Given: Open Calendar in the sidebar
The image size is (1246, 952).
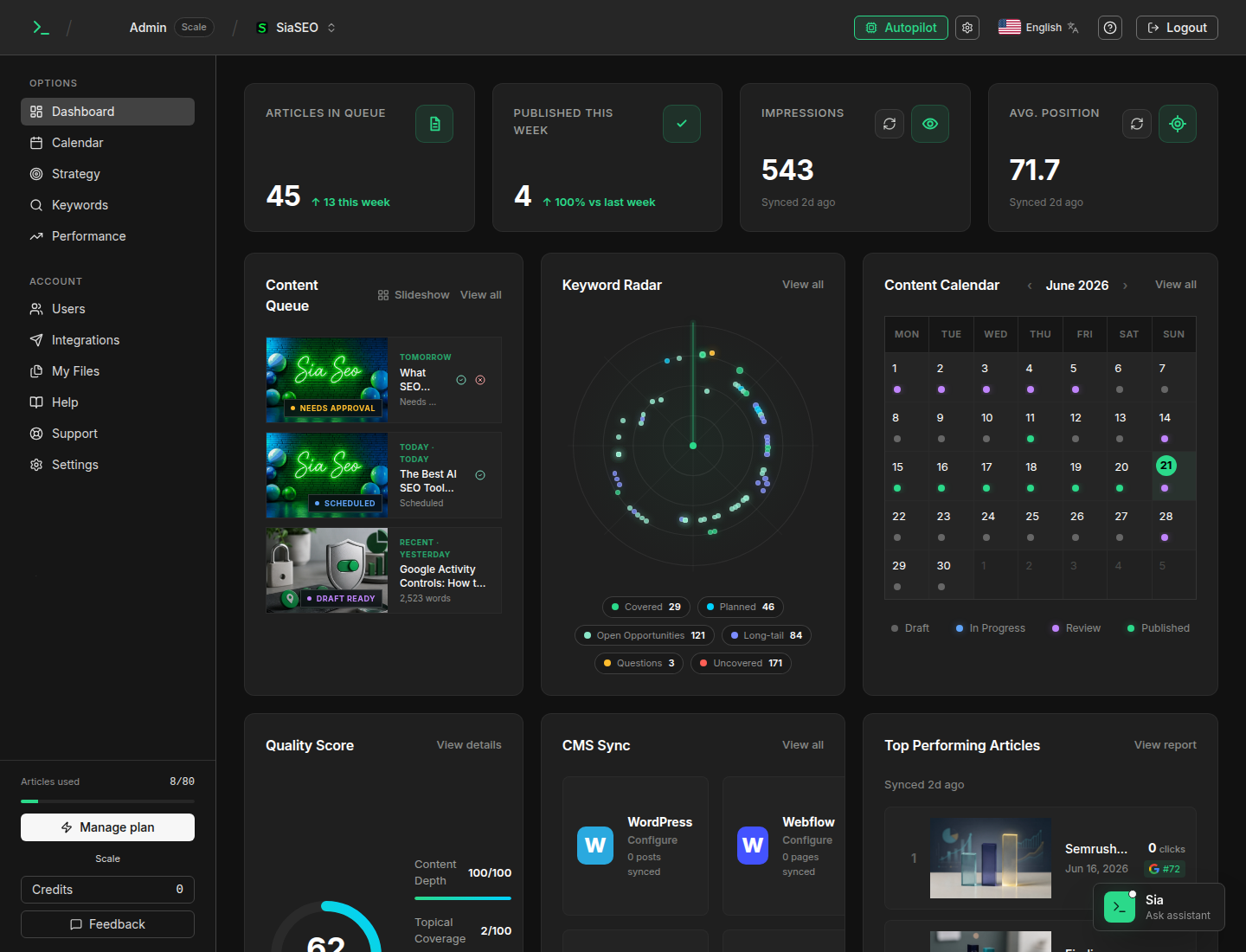Looking at the screenshot, I should pos(107,143).
